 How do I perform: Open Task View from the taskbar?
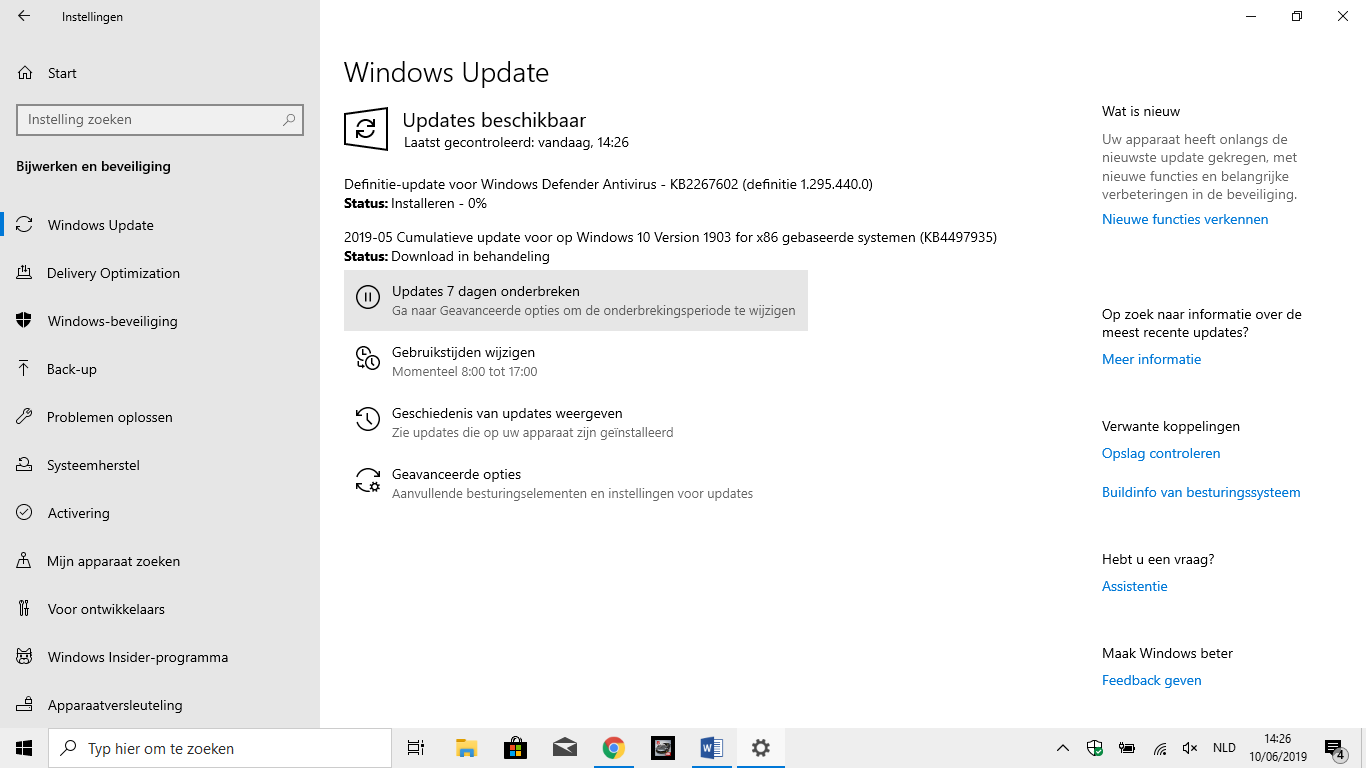pos(416,748)
